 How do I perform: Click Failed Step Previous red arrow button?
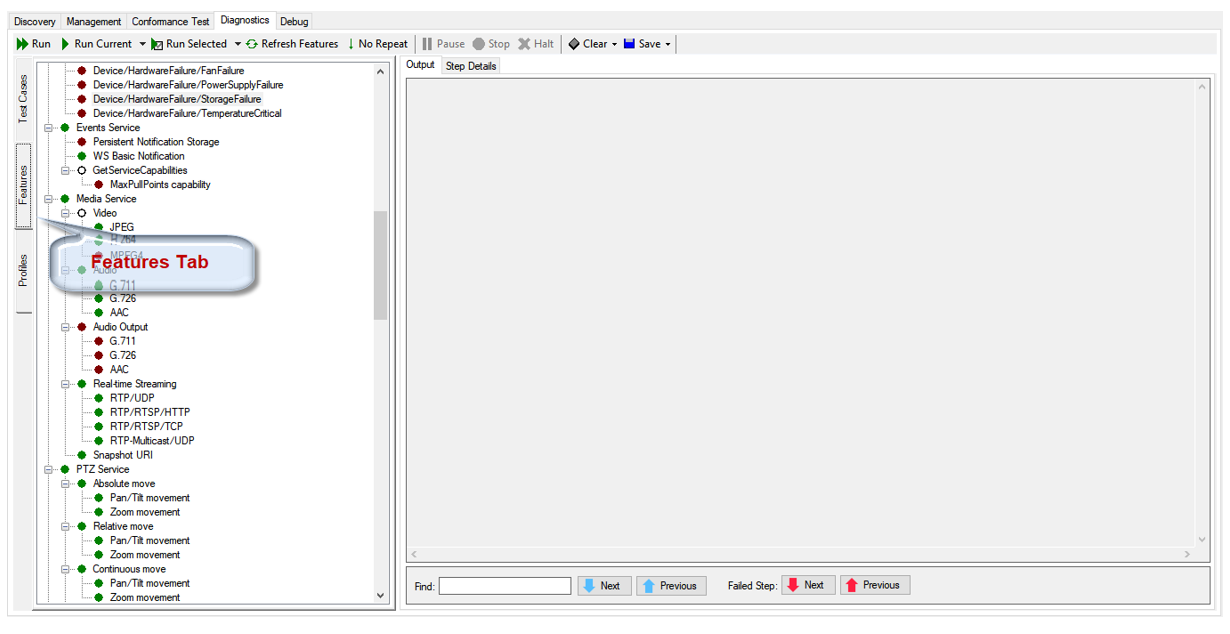tap(874, 585)
